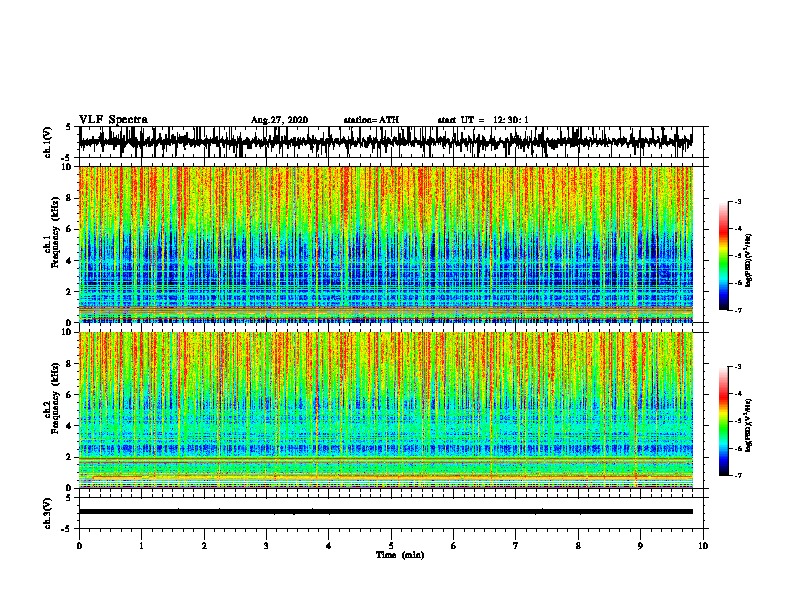Click the time axis tick label "2"

coord(204,546)
